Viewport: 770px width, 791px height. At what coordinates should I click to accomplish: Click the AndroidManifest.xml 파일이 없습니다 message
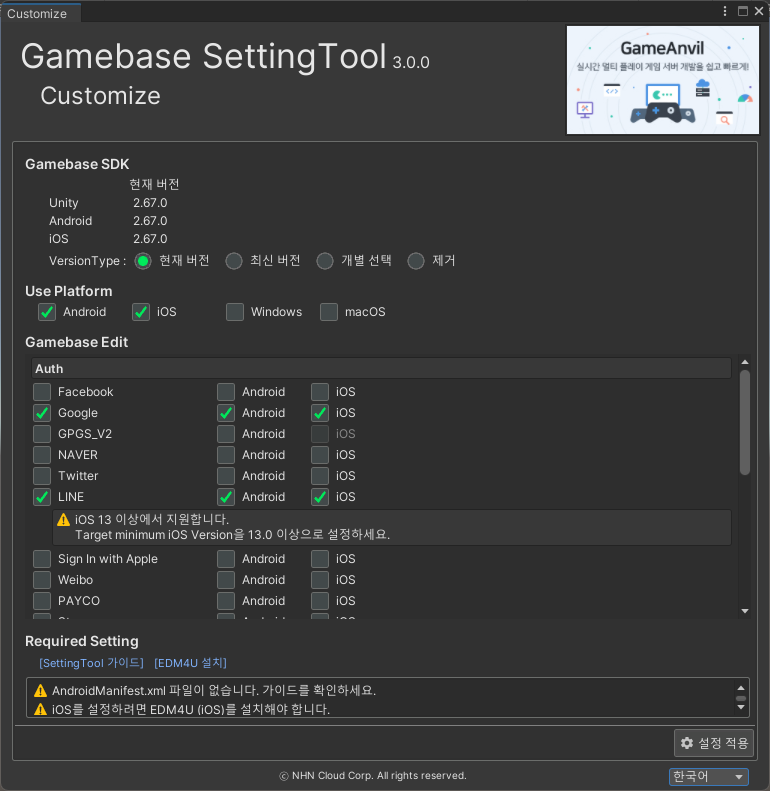click(x=214, y=691)
